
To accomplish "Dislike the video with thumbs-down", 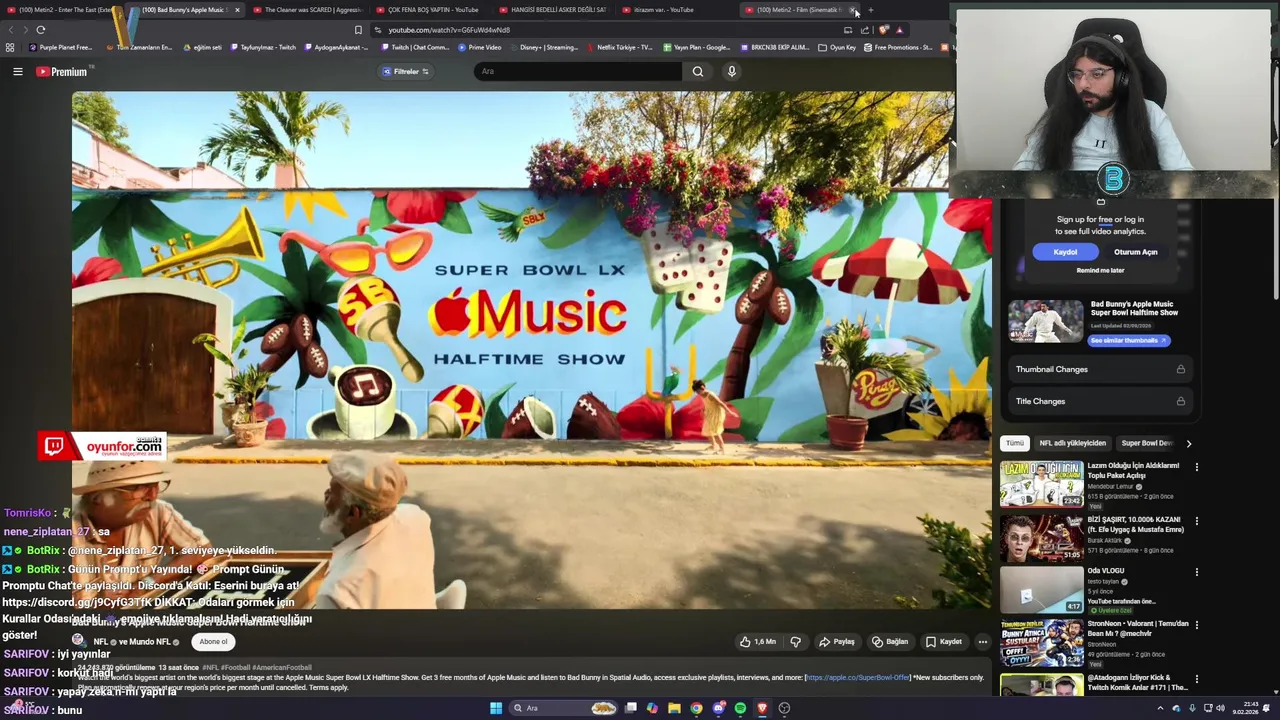I will click(x=795, y=642).
